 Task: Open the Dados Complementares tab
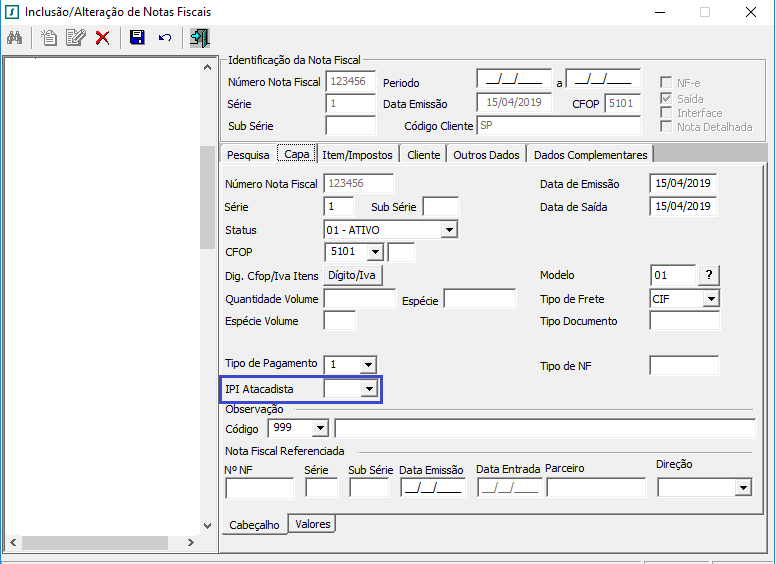[x=591, y=155]
